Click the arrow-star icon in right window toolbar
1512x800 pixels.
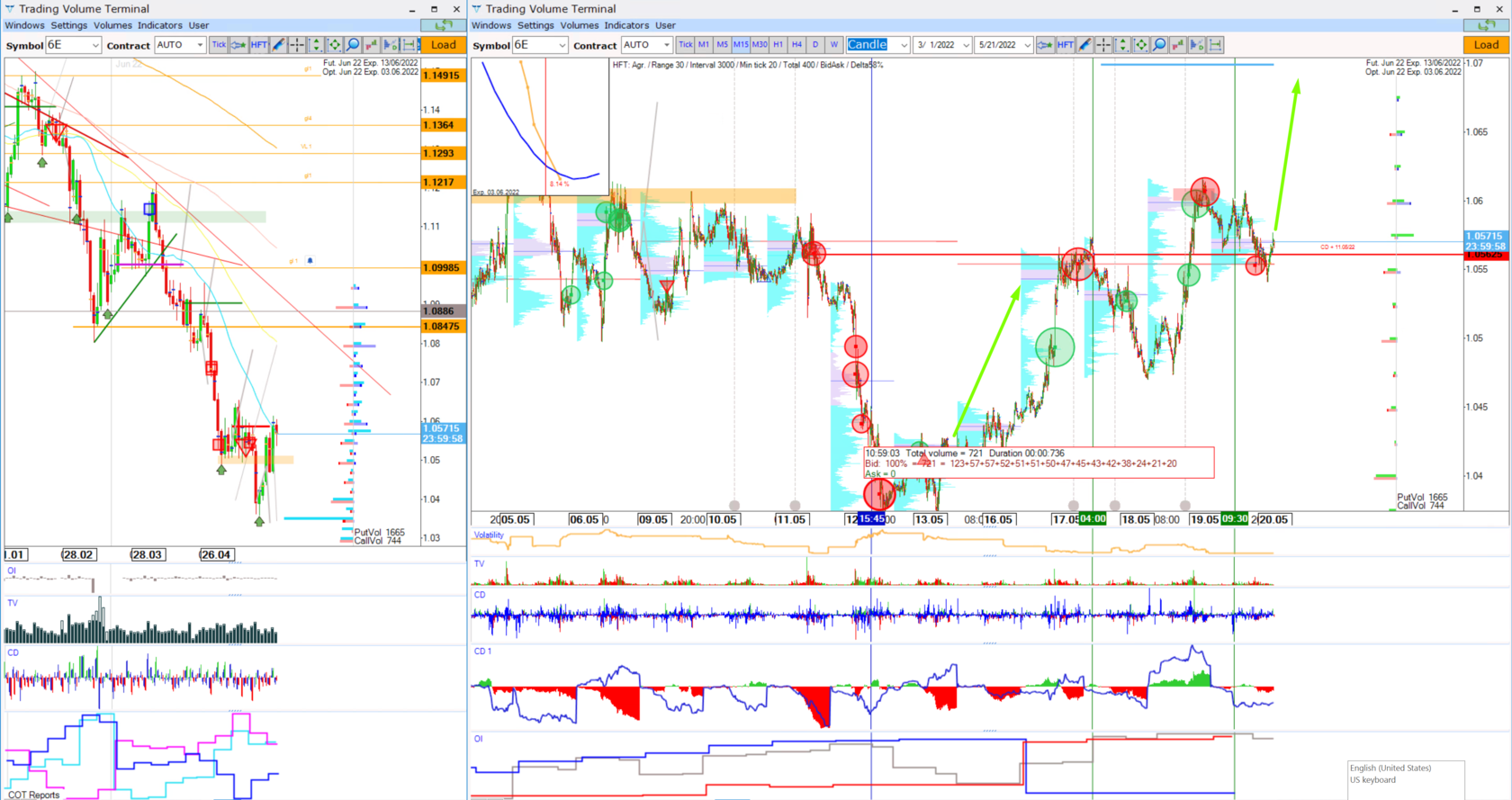click(x=1045, y=44)
